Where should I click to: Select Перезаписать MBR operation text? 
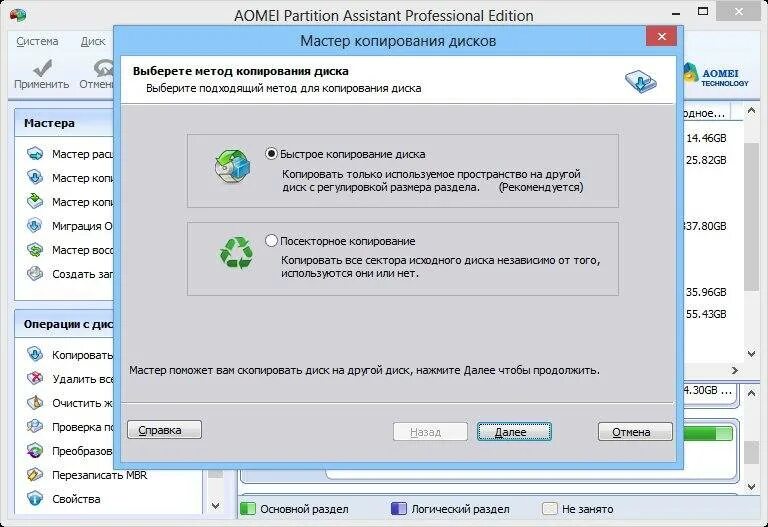point(99,475)
